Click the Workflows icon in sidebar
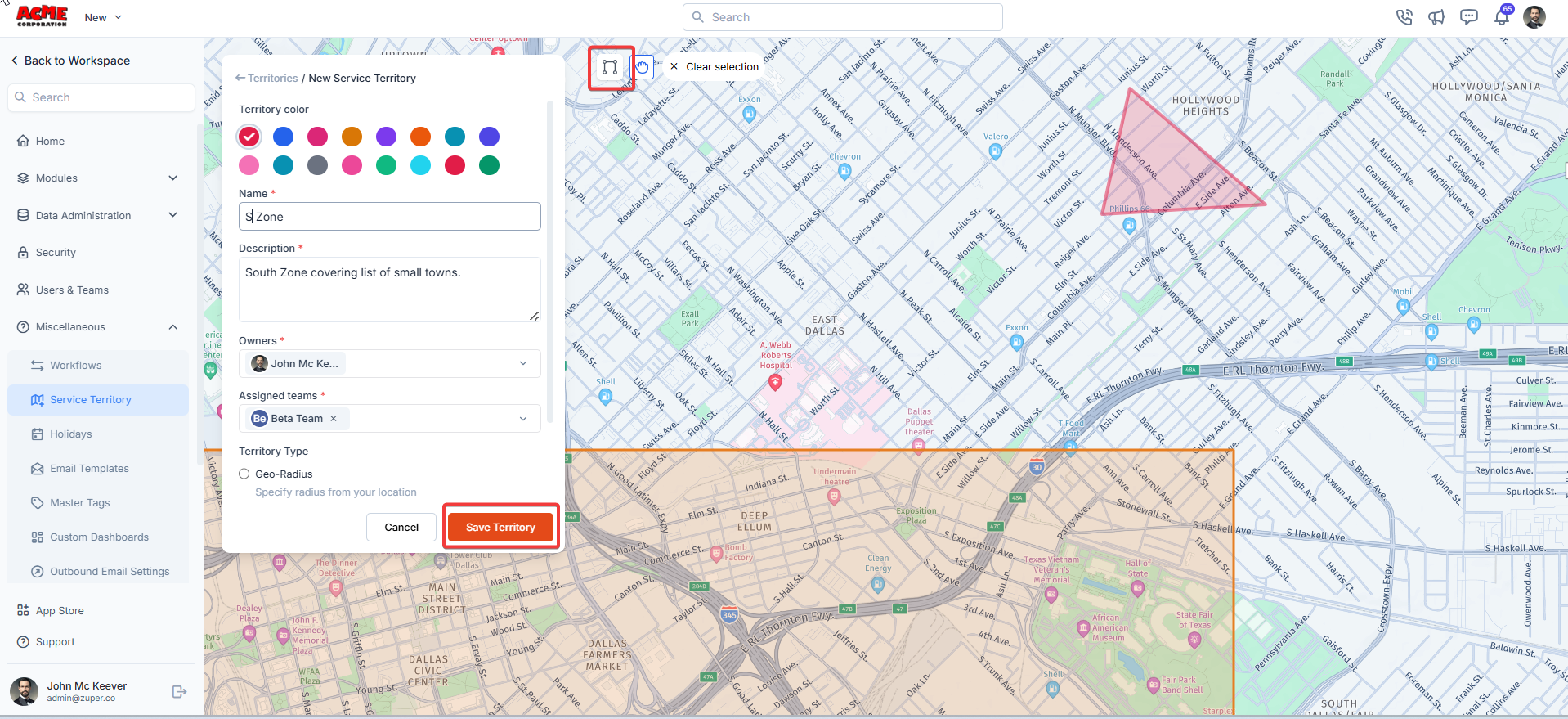The image size is (1568, 719). pyautogui.click(x=38, y=366)
